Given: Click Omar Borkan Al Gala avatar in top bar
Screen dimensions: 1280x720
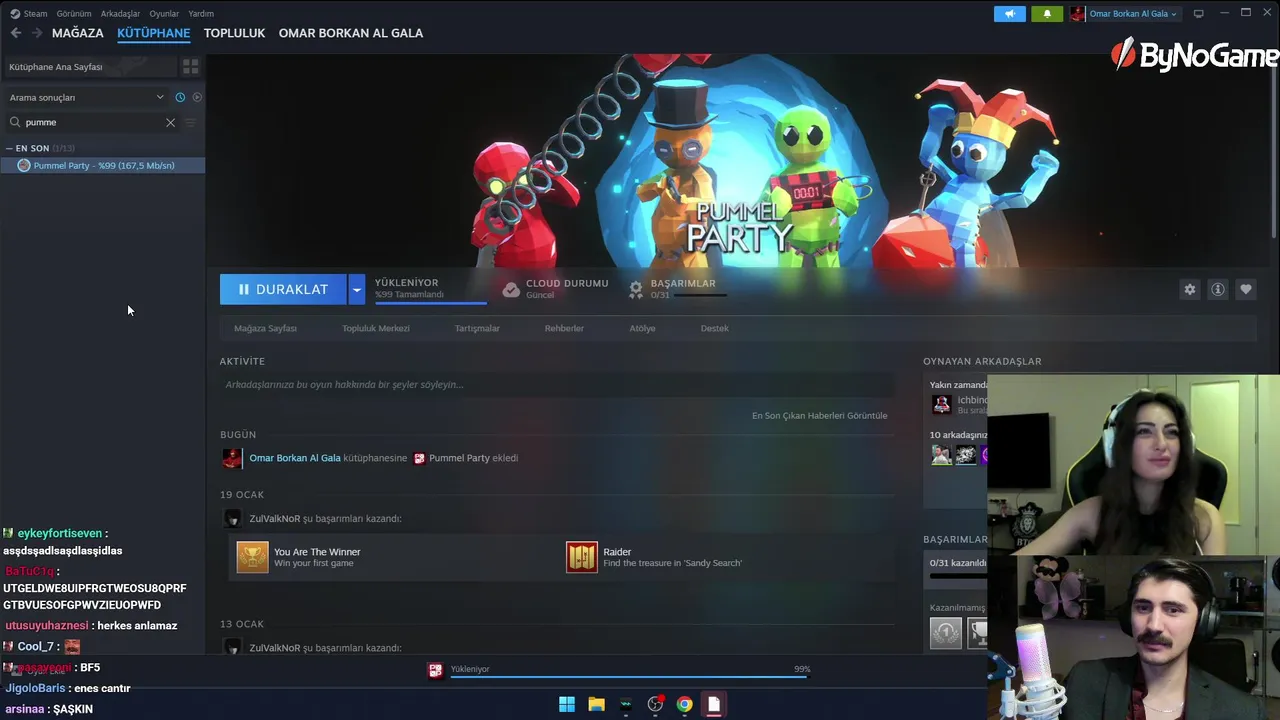Looking at the screenshot, I should point(1077,14).
